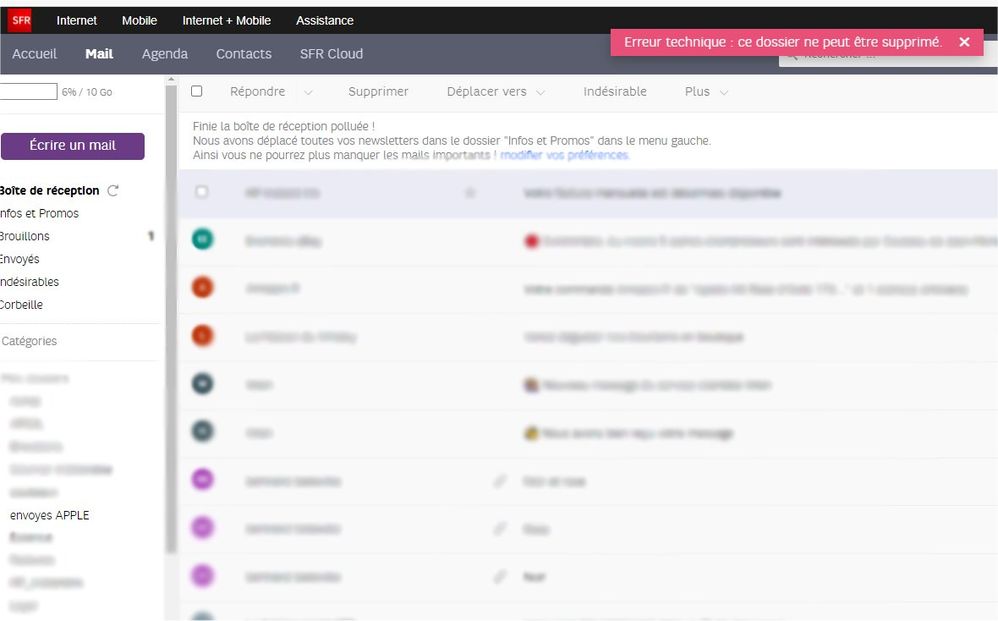Refresh the Boîte de réception folder
The image size is (998, 621).
113,191
